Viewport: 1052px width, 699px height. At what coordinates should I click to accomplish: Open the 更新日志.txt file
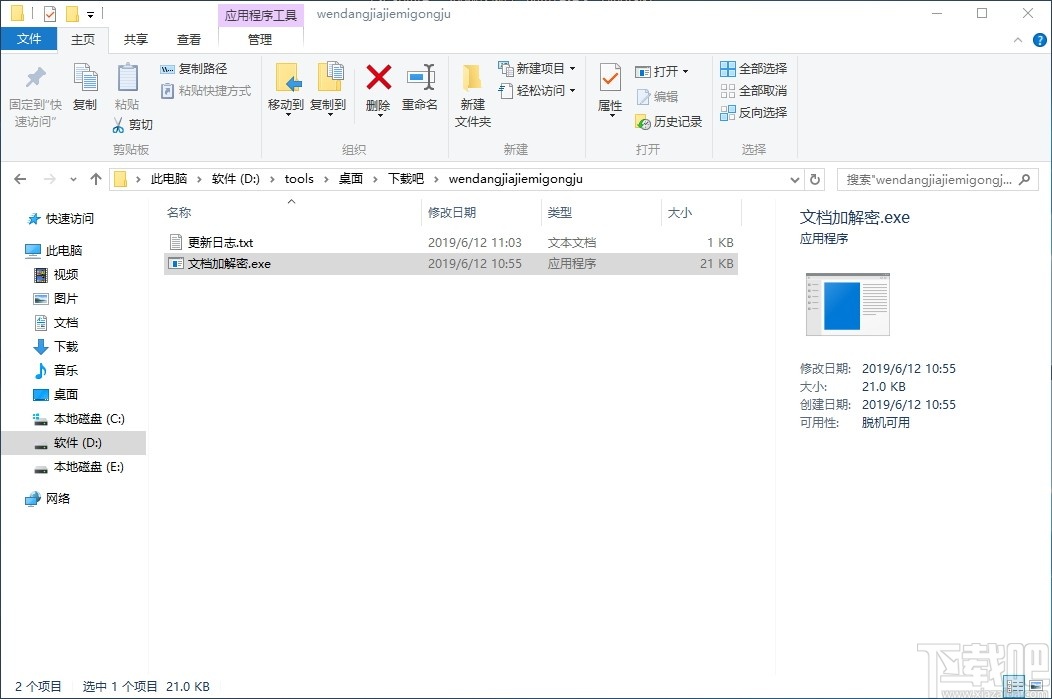coord(220,241)
